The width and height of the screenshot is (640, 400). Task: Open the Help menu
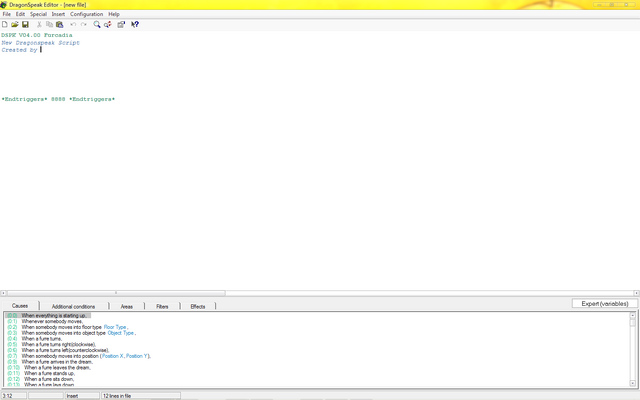coord(114,14)
